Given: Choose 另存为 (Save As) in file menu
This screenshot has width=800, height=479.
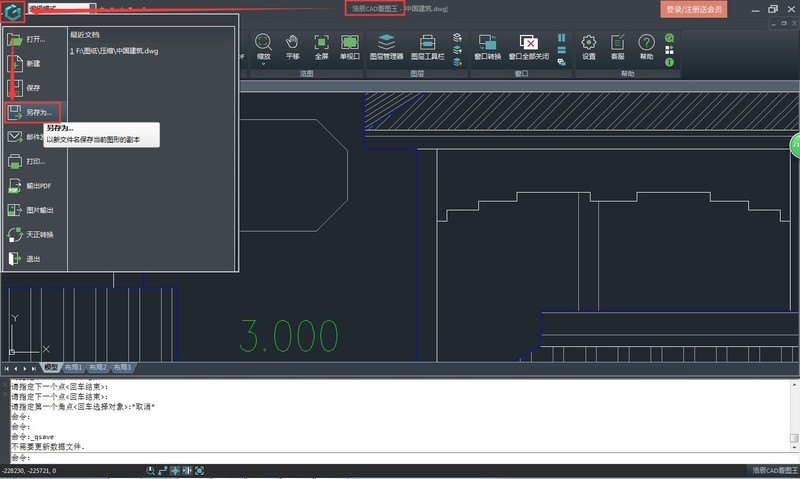Looking at the screenshot, I should 32,113.
